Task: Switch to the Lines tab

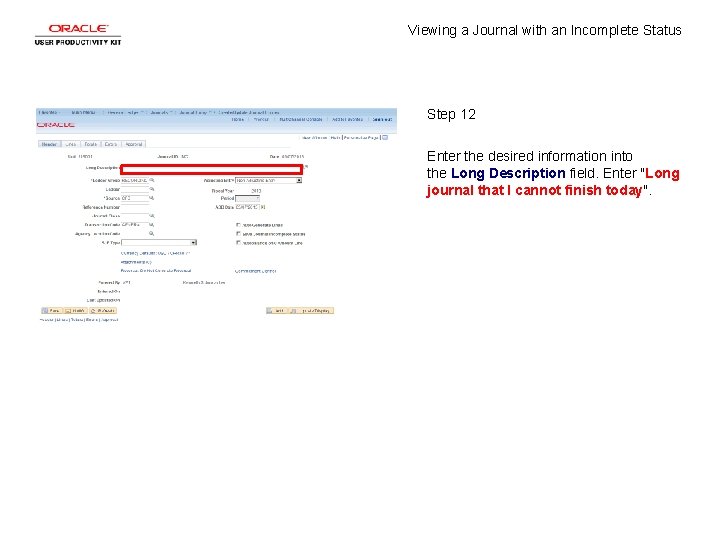Action: pos(70,144)
